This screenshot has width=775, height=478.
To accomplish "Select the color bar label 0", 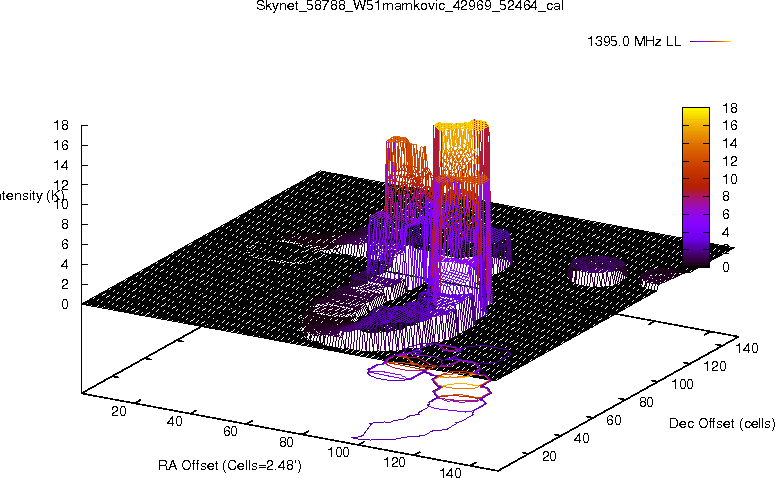I will (x=726, y=267).
